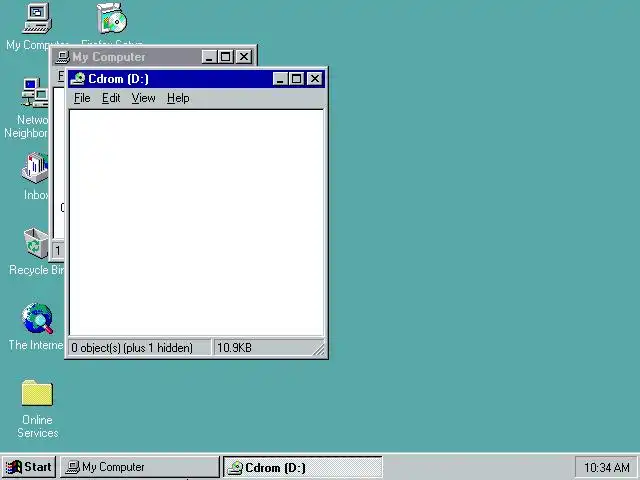Image resolution: width=640 pixels, height=480 pixels.
Task: Open the Edit menu in Cdrom window
Action: point(111,98)
